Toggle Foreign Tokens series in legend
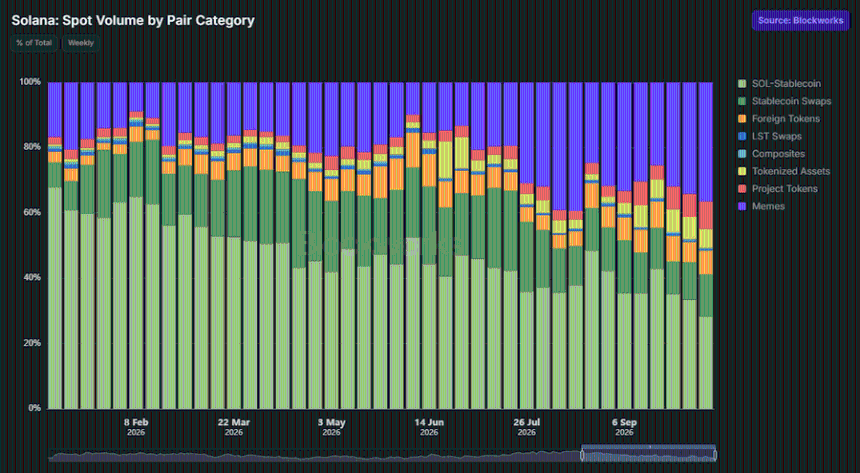 coord(779,119)
